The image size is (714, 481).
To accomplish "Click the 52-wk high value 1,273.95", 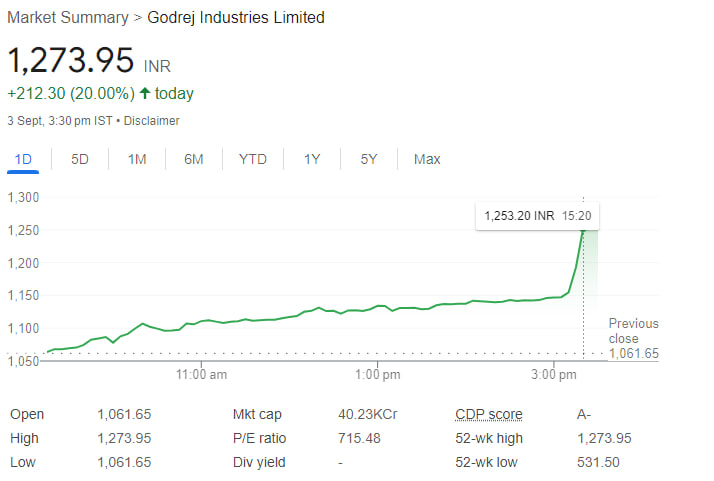I will [x=604, y=438].
